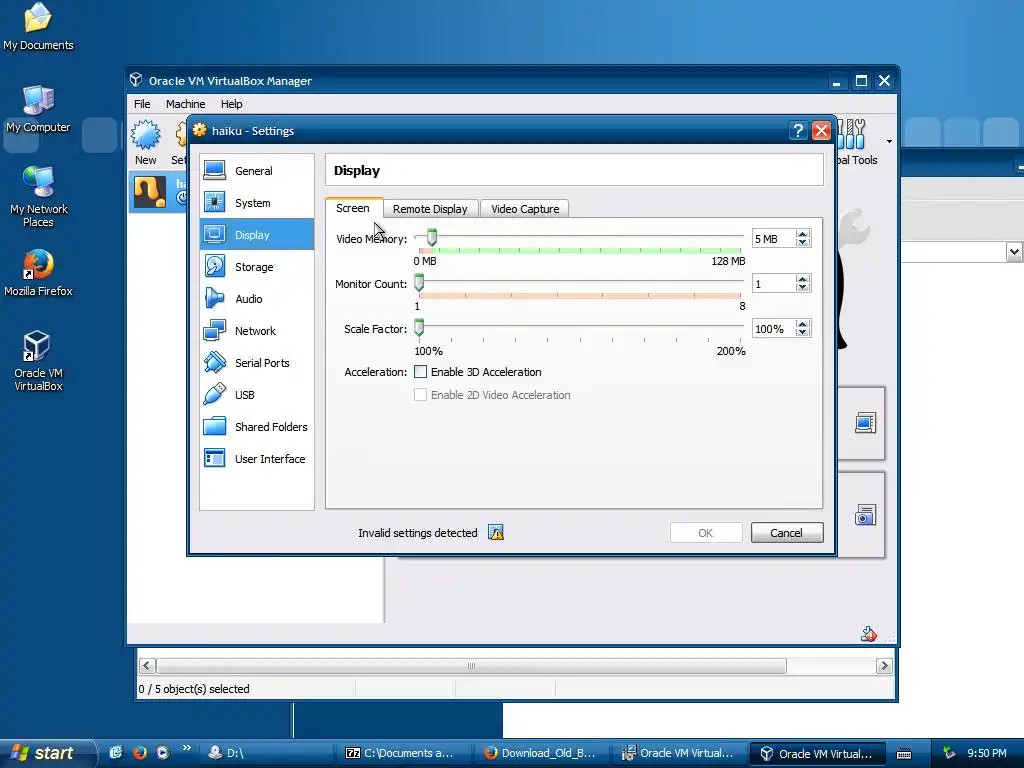Switch to the Video Capture tab

pyautogui.click(x=525, y=209)
